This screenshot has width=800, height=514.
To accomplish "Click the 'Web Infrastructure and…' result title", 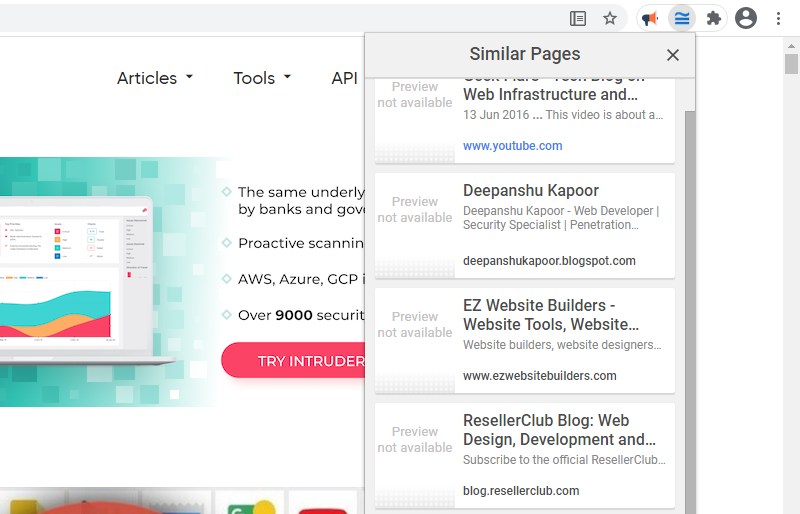I will pyautogui.click(x=550, y=94).
